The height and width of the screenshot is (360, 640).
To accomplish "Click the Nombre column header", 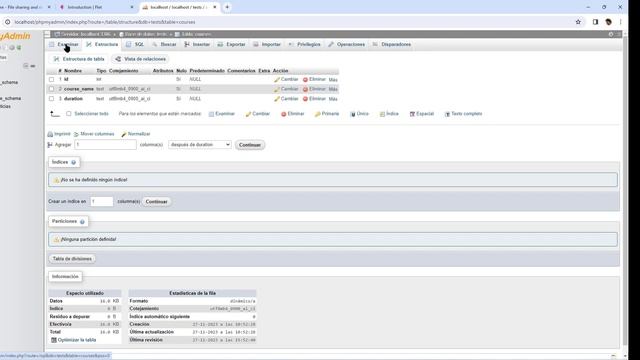I will pos(73,71).
